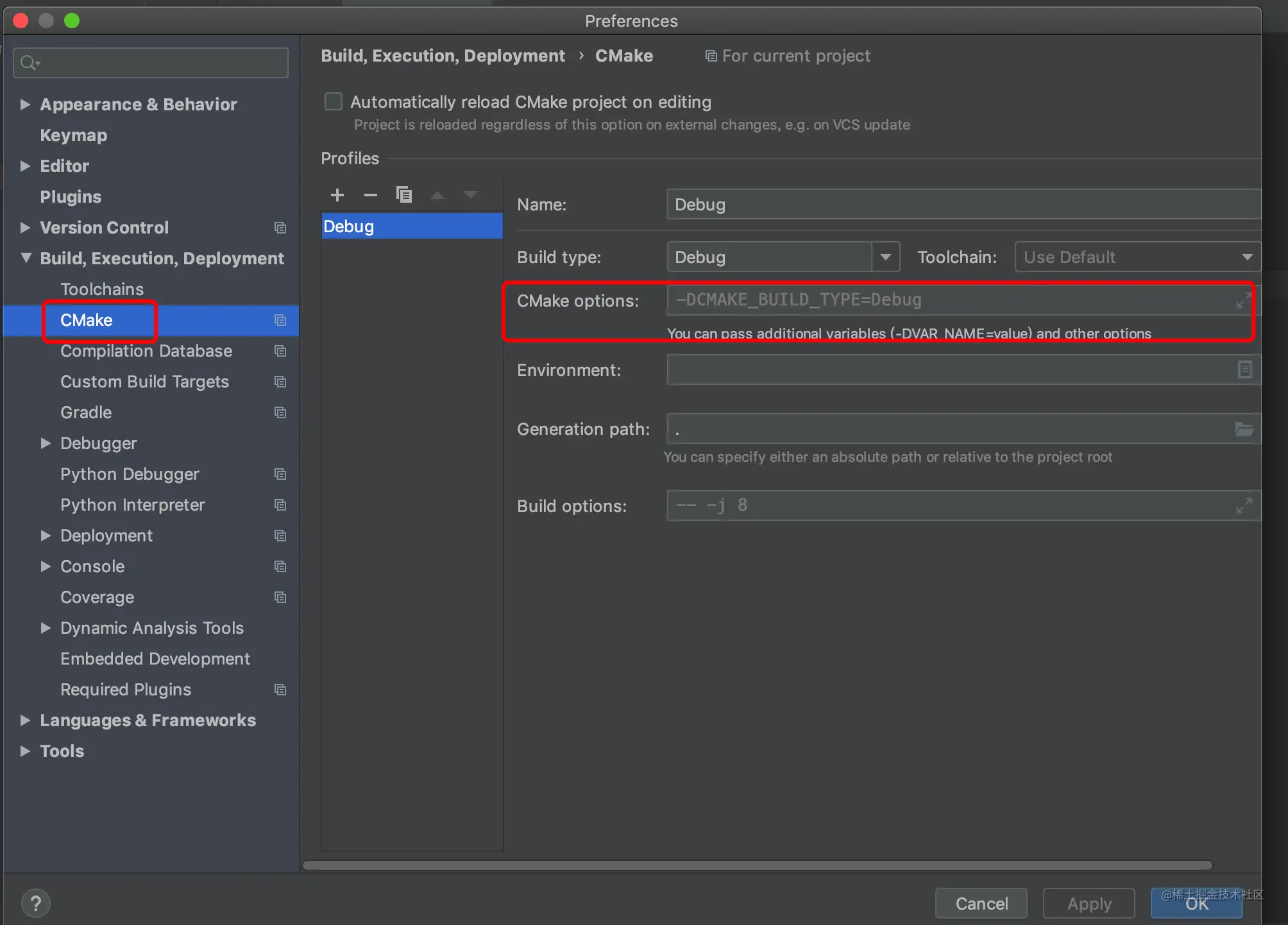Image resolution: width=1288 pixels, height=925 pixels.
Task: Click project-level icon next to Gradle
Action: (x=280, y=412)
